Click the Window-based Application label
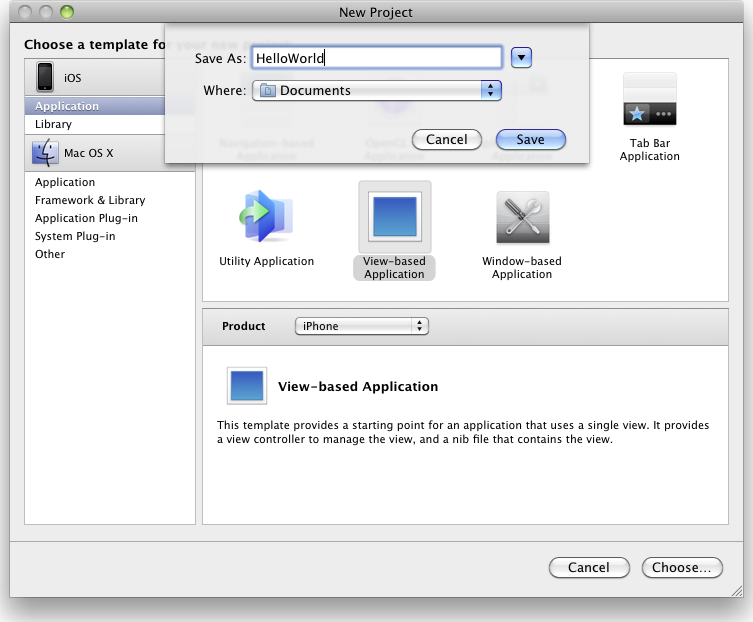 click(x=522, y=268)
